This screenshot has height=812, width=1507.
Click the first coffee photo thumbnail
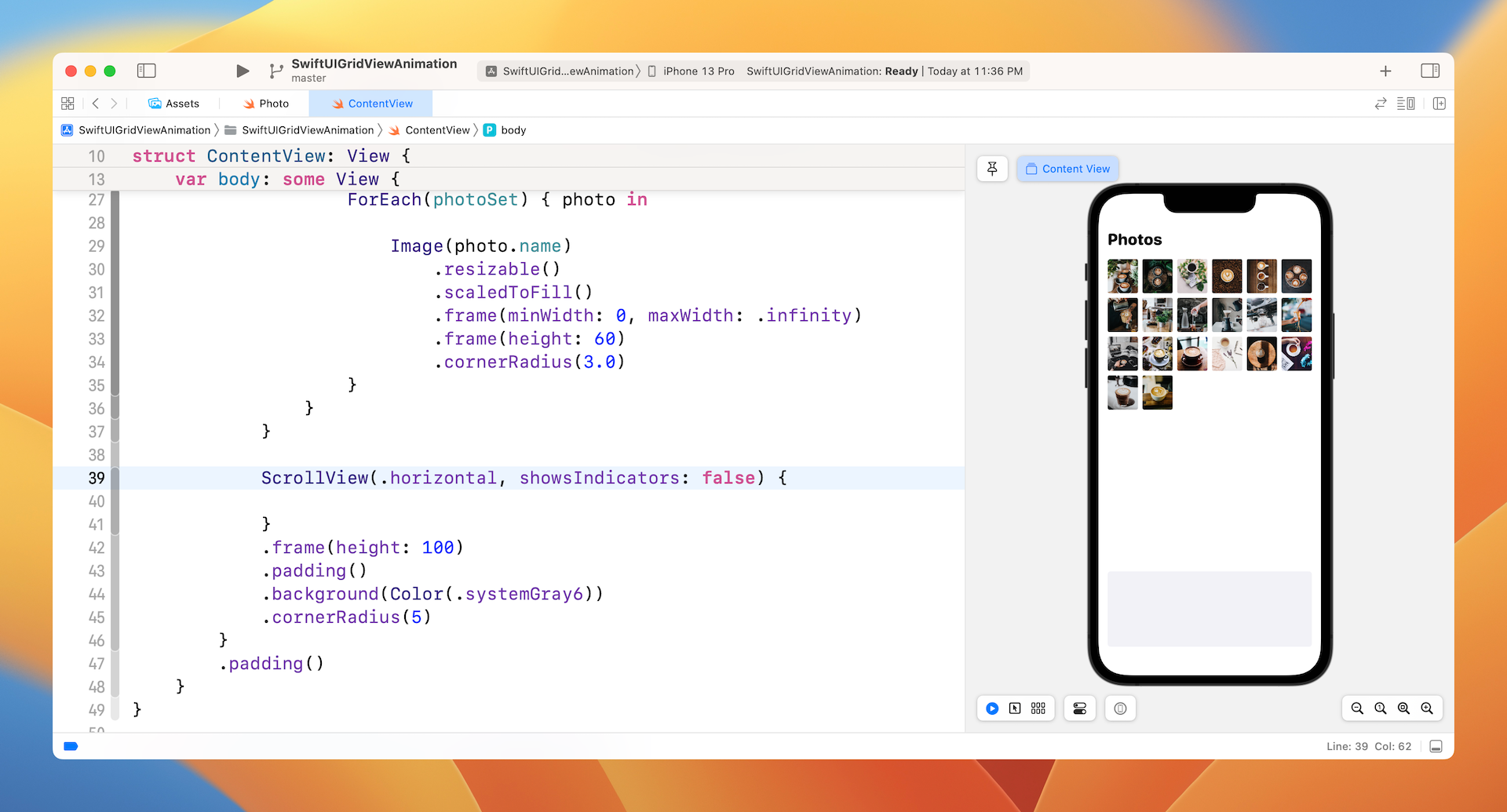(1122, 276)
